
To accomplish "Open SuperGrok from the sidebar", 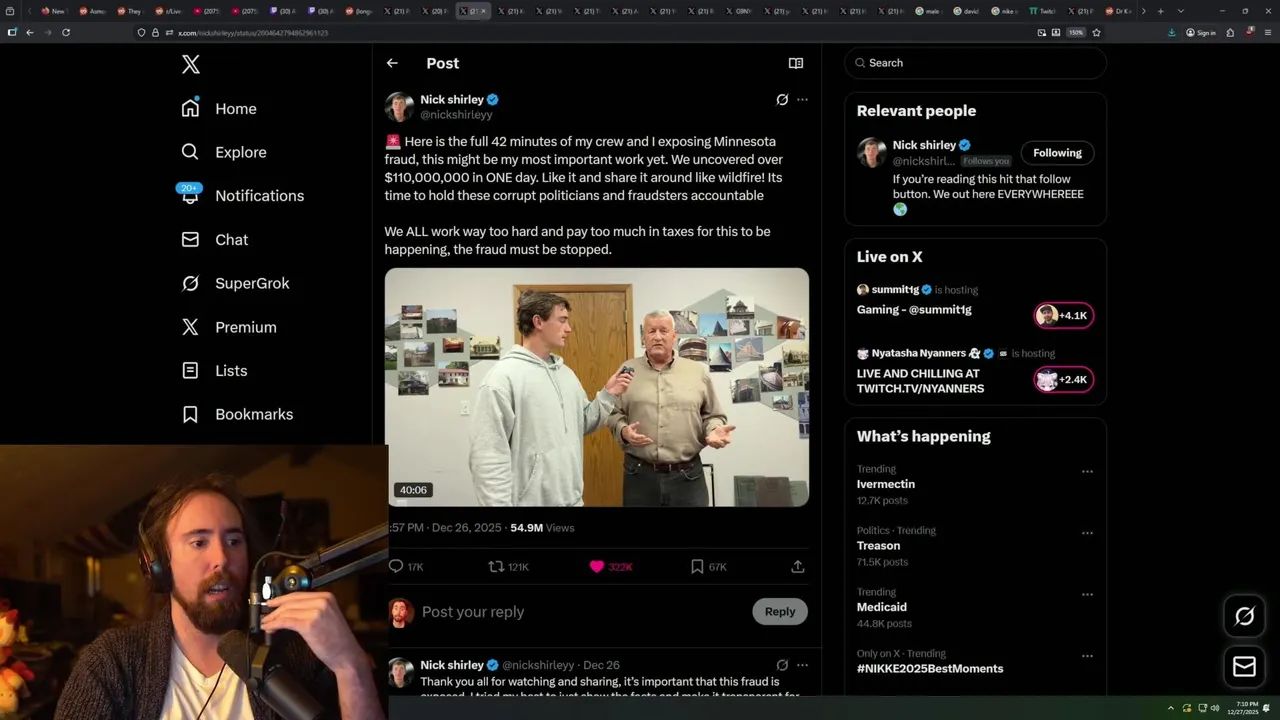I will 235,283.
